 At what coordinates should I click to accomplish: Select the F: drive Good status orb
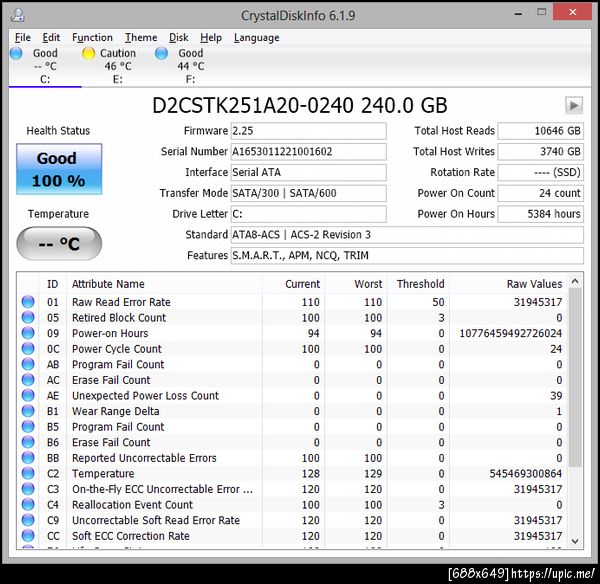click(161, 53)
